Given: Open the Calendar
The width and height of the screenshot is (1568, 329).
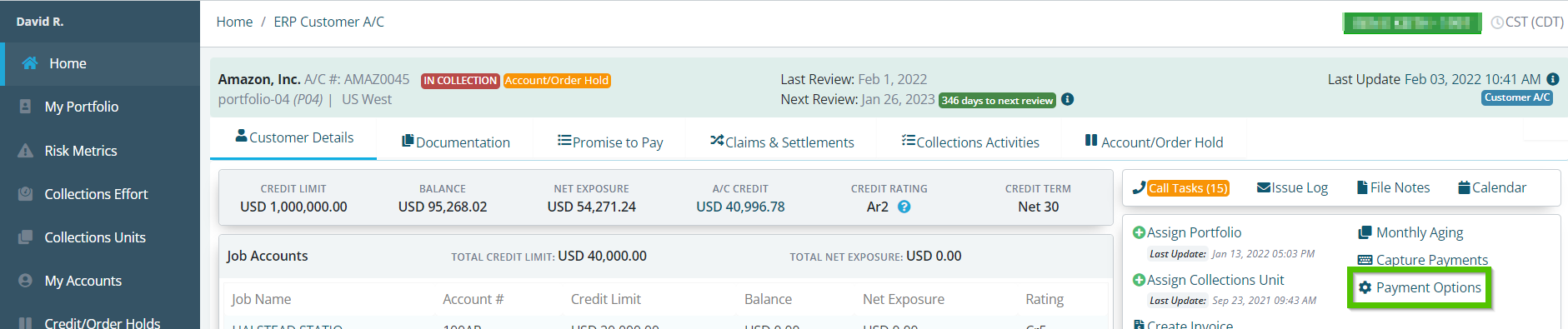Looking at the screenshot, I should (x=1499, y=188).
